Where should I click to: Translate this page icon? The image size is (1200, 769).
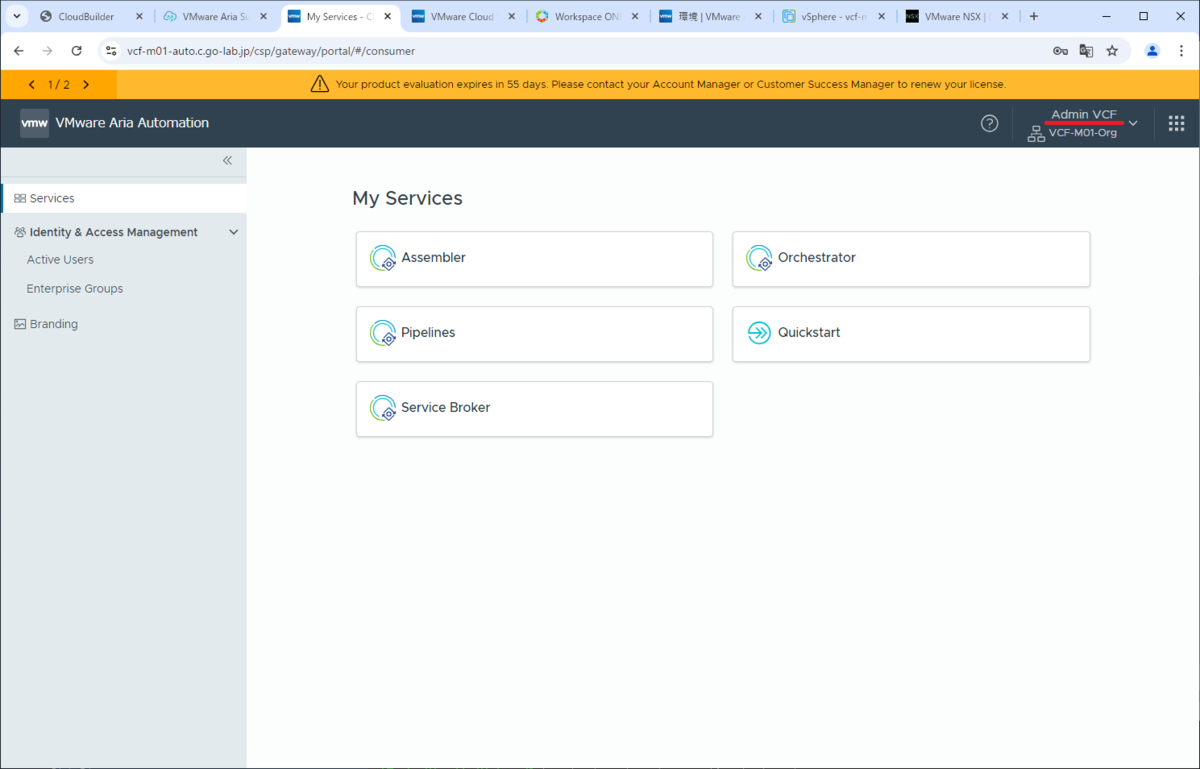tap(1086, 51)
